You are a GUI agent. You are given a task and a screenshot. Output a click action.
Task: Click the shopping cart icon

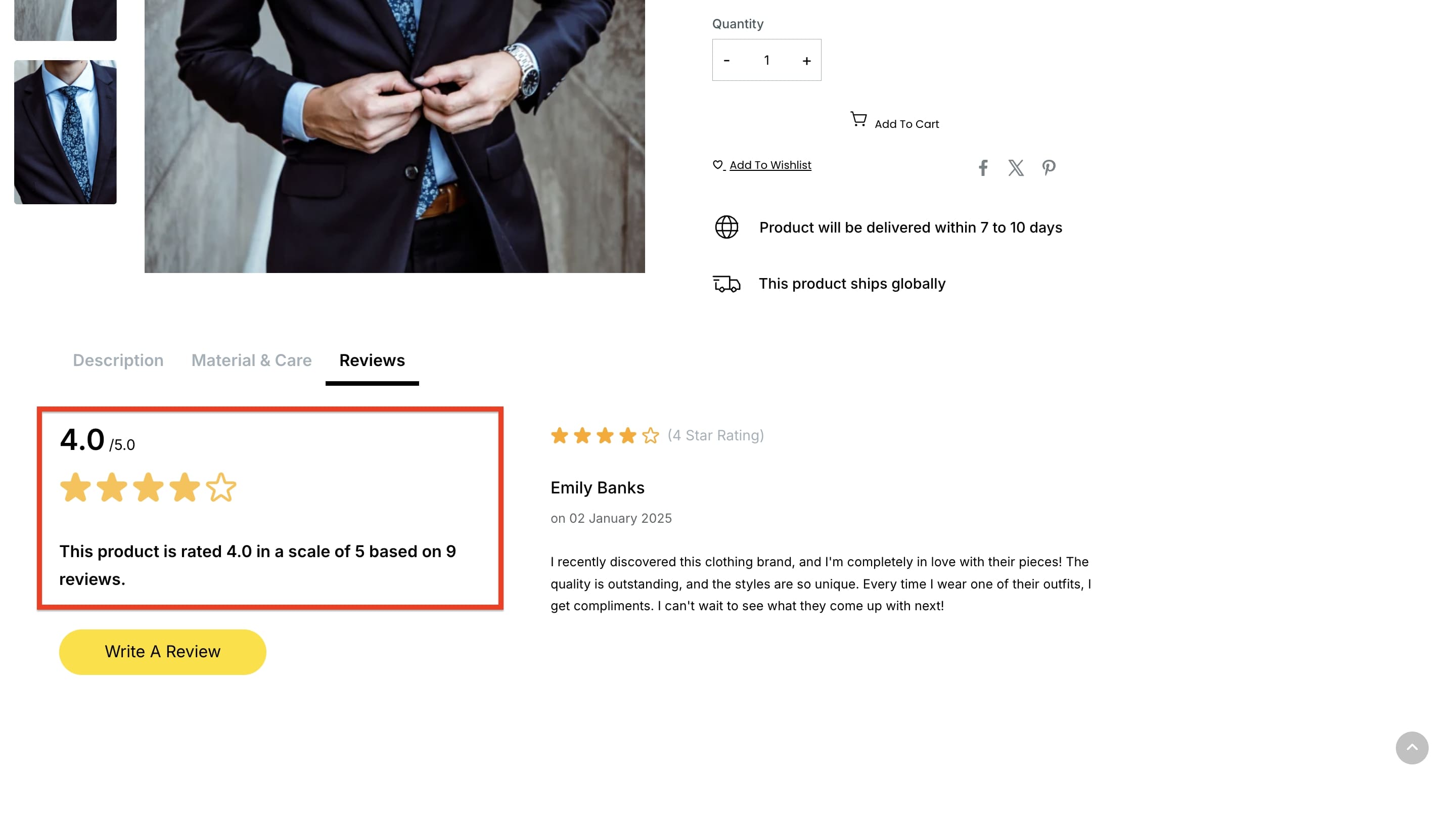(x=857, y=119)
